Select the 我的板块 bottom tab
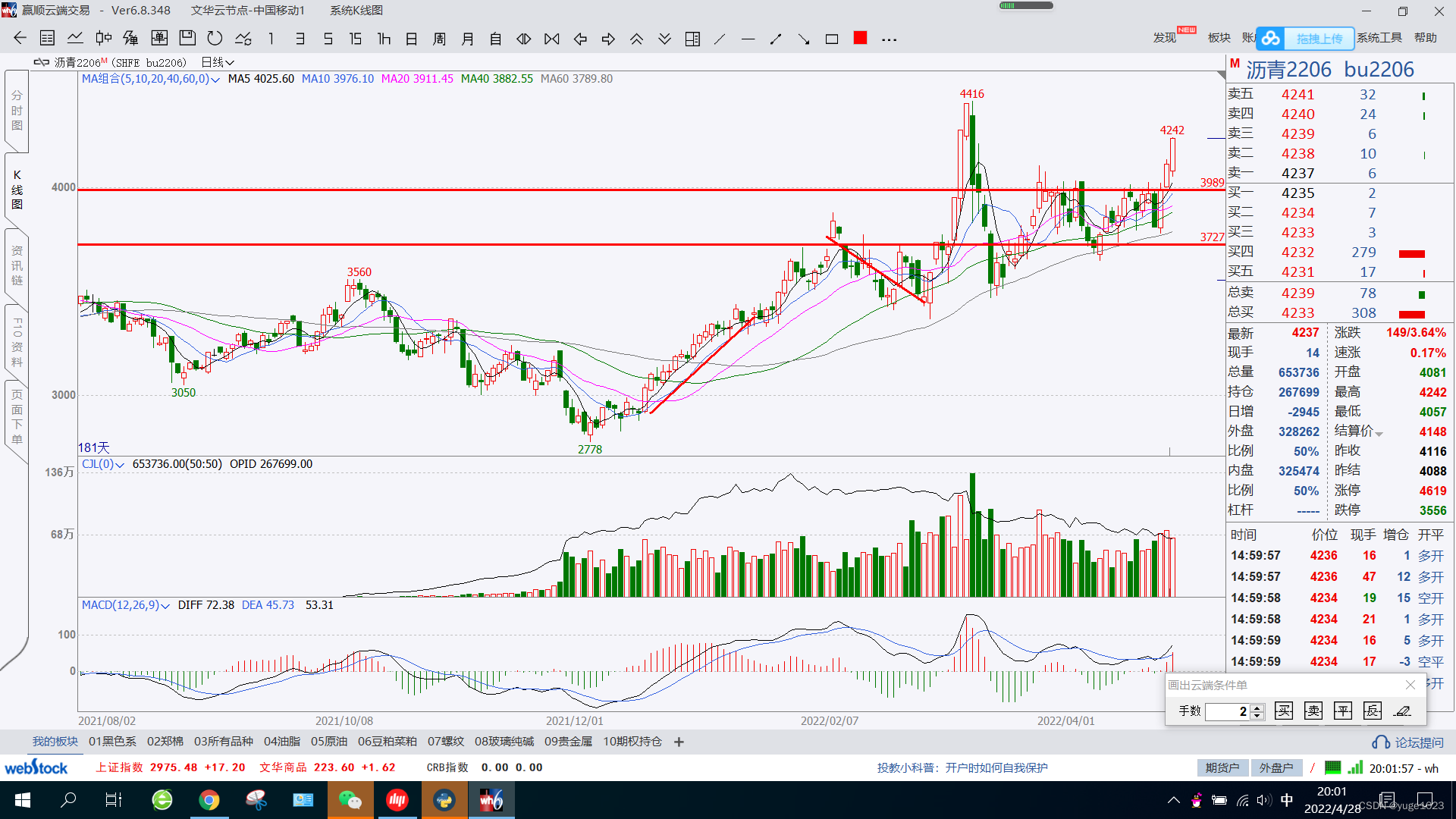This screenshot has width=1456, height=819. 55,742
